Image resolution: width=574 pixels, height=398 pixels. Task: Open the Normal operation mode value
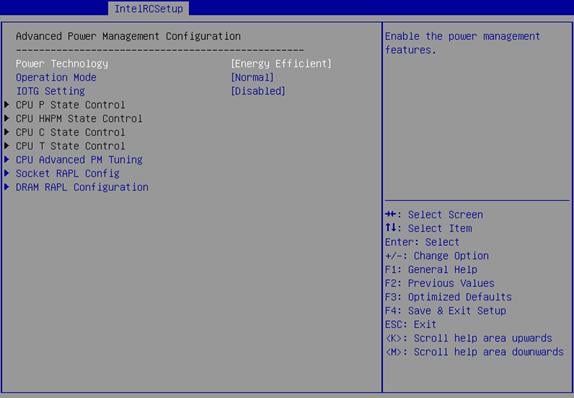[x=252, y=77]
